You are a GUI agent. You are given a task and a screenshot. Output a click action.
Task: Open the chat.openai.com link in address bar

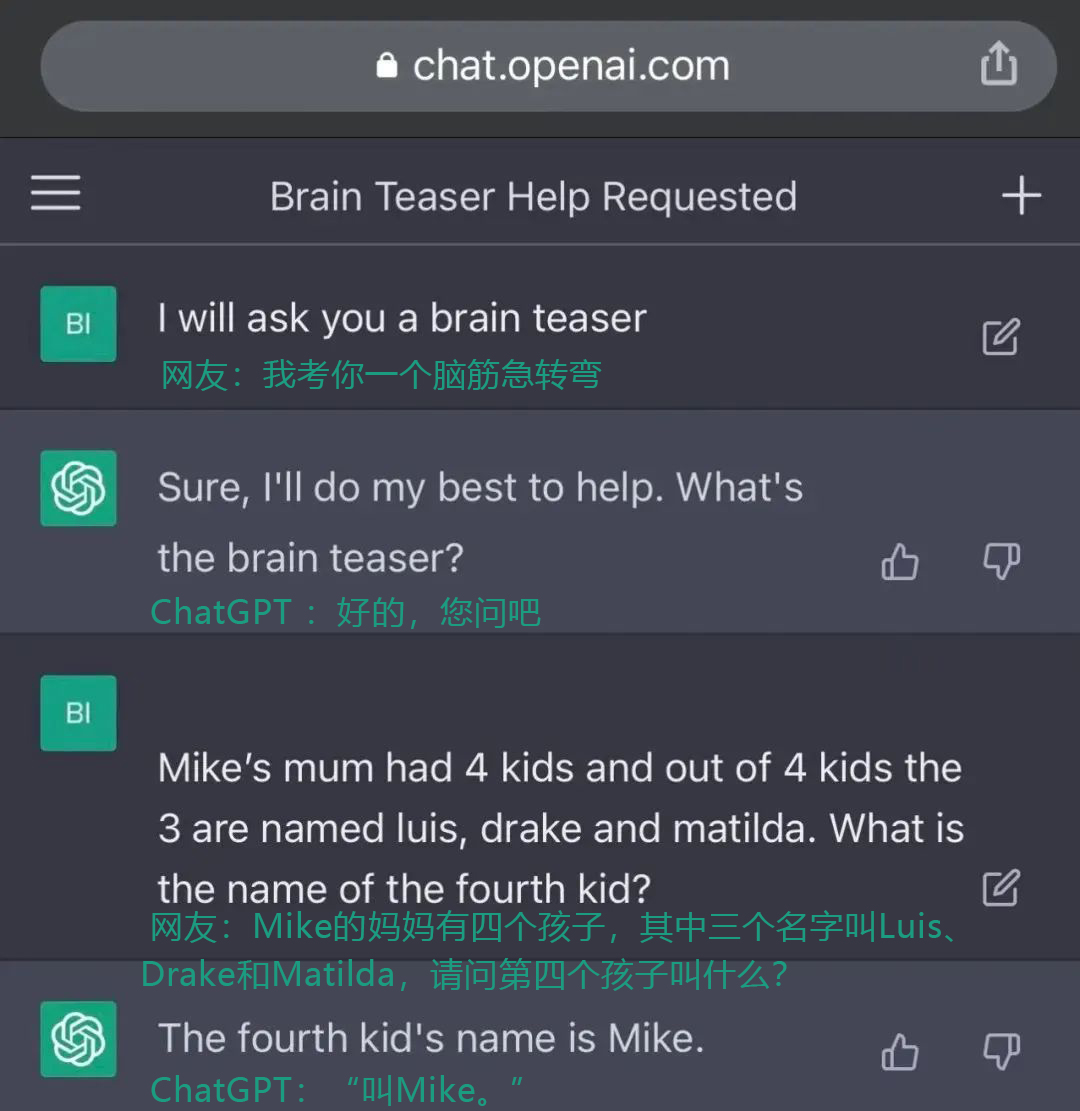(570, 64)
